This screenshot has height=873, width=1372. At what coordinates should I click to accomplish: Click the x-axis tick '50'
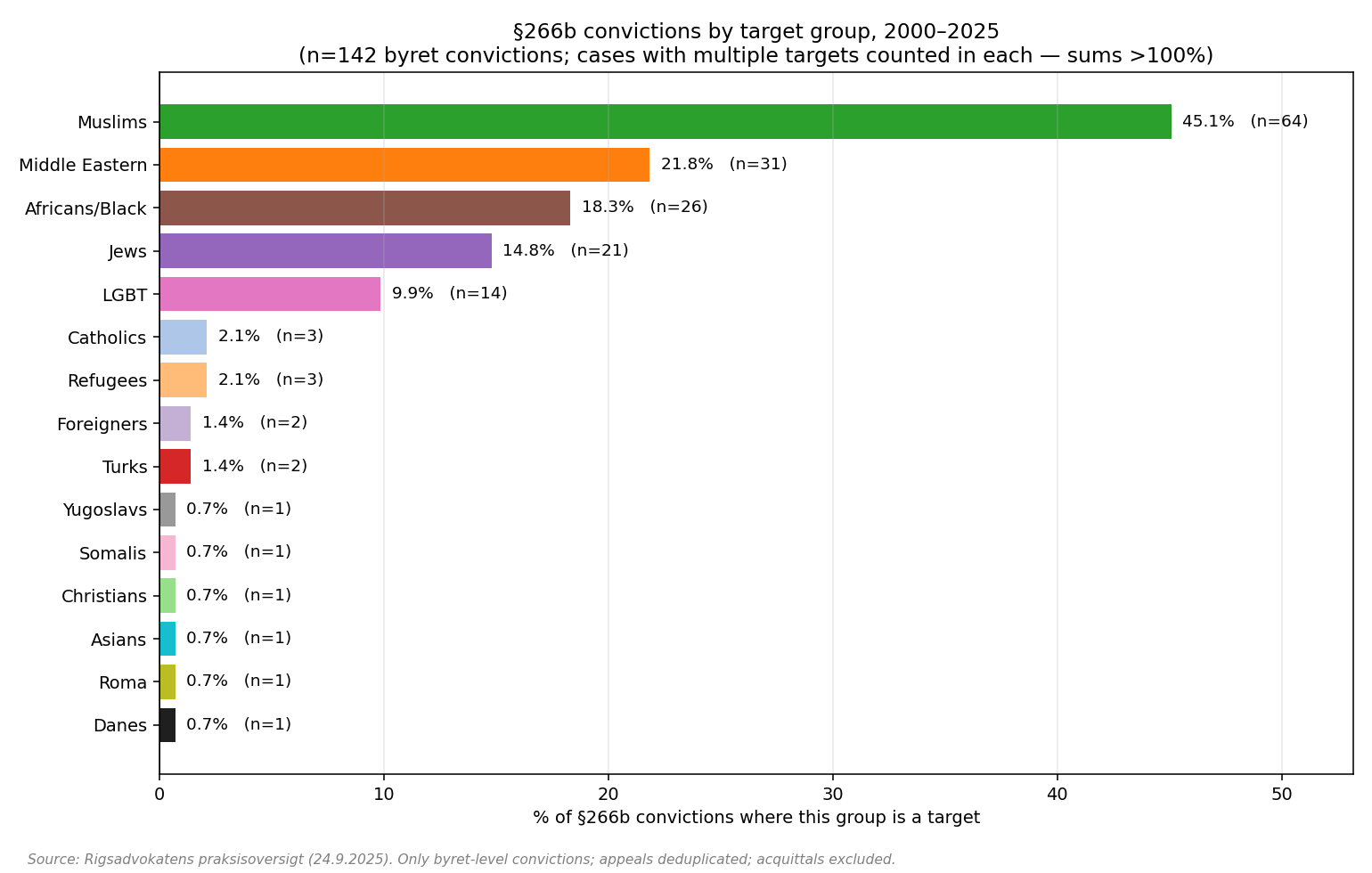click(x=1282, y=793)
